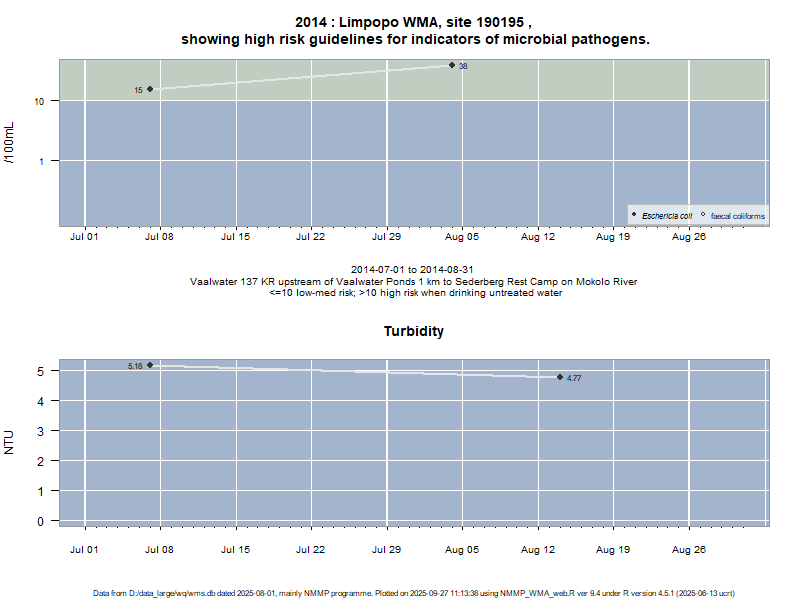Select the E. coli data point labeled 38
800x600 pixels.
452,65
